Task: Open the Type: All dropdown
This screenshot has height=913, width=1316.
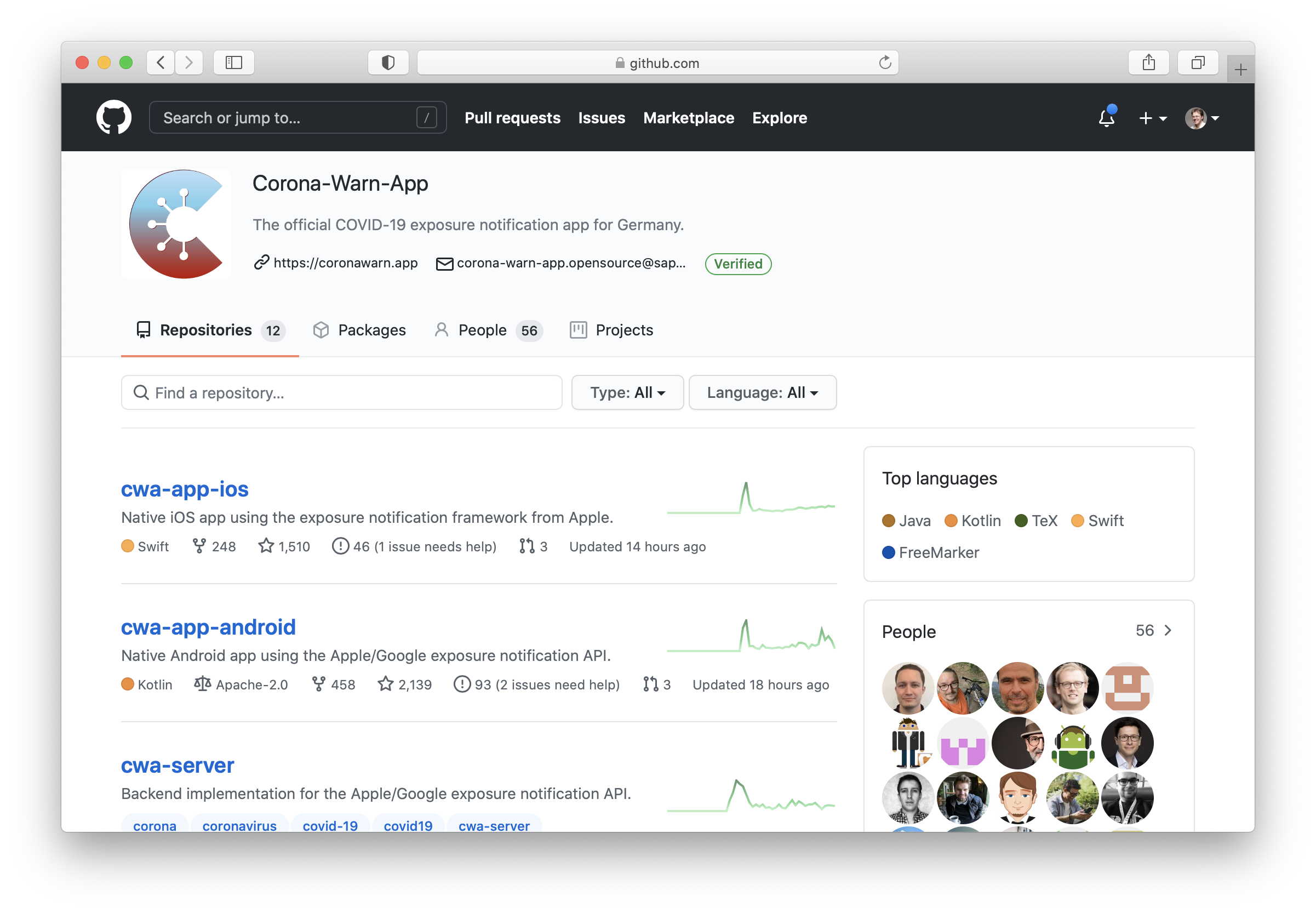Action: 627,392
